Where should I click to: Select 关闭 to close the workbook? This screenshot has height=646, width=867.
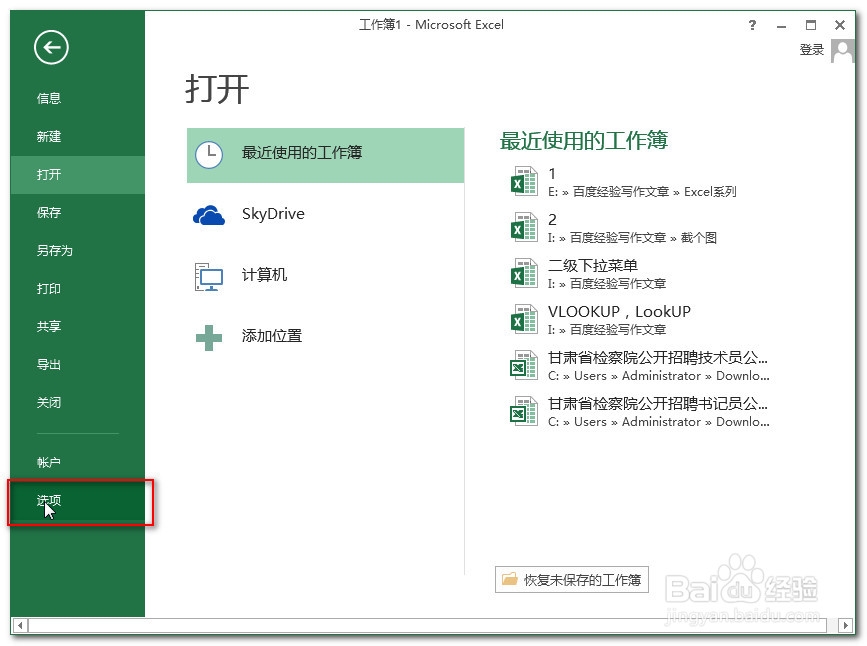tap(49, 403)
